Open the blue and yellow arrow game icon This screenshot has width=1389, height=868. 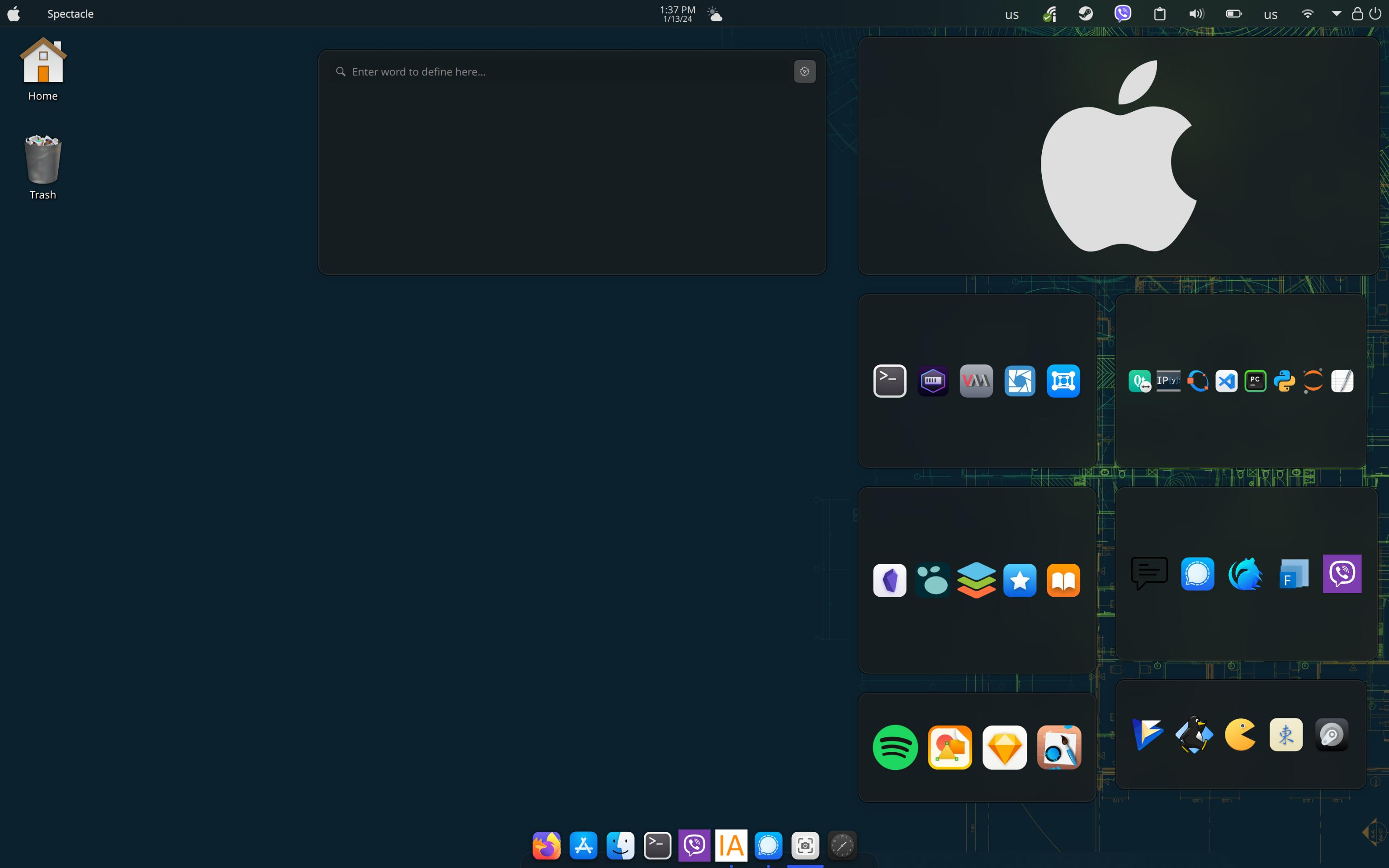(1148, 734)
